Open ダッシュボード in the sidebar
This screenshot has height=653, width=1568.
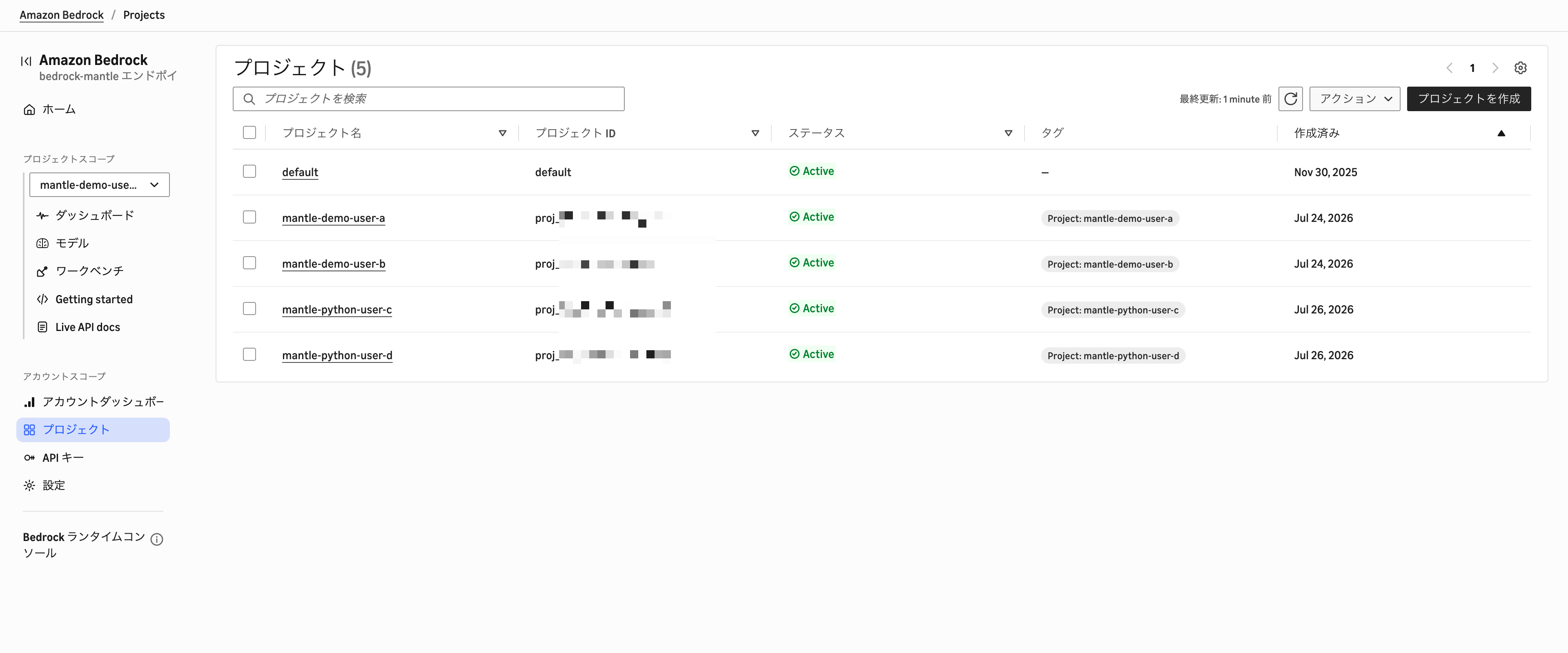[94, 216]
